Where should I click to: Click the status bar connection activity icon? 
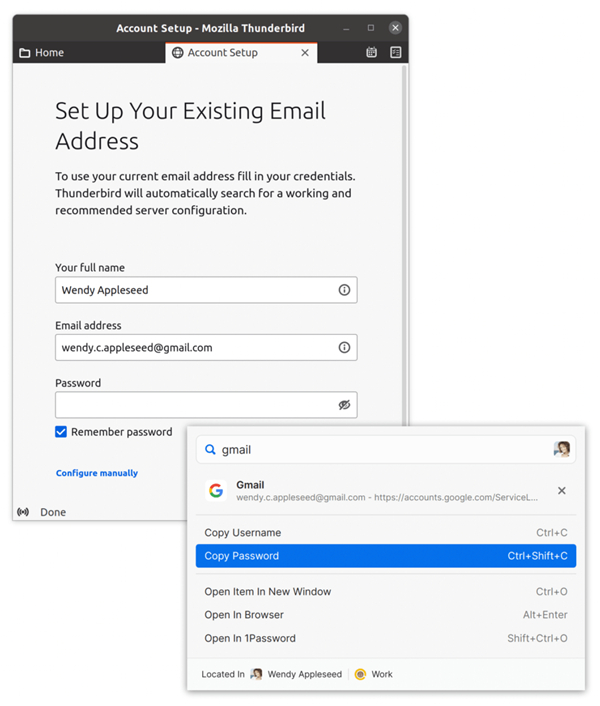23,512
